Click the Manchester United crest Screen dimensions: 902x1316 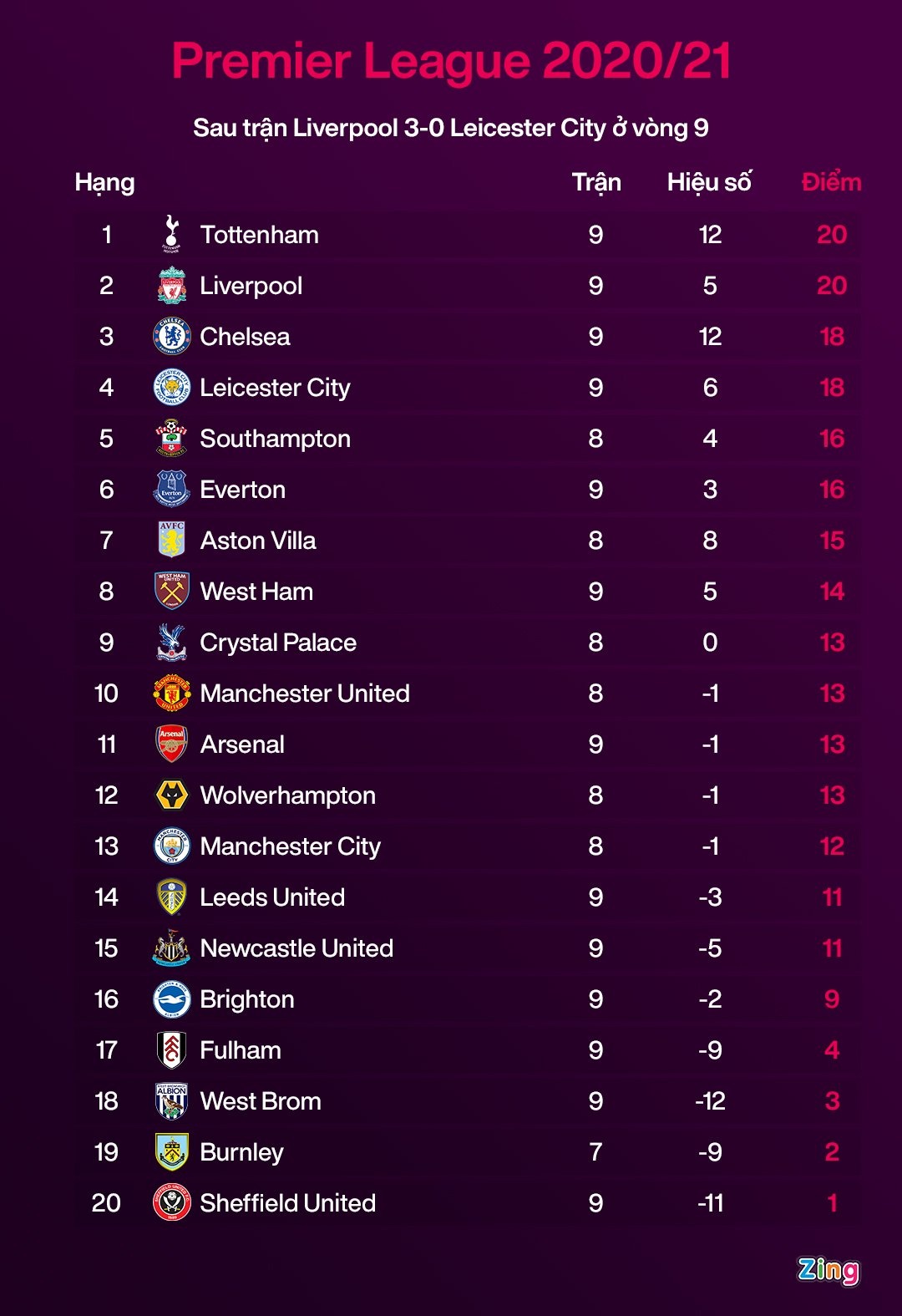(172, 694)
